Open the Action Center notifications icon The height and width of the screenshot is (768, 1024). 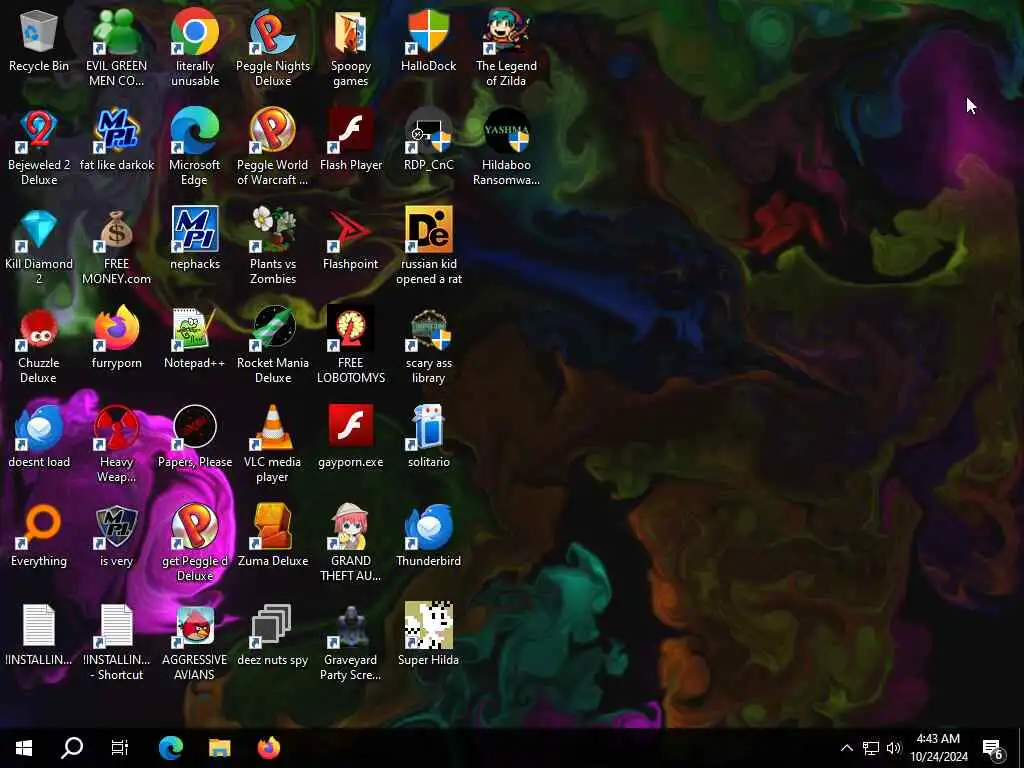(993, 748)
